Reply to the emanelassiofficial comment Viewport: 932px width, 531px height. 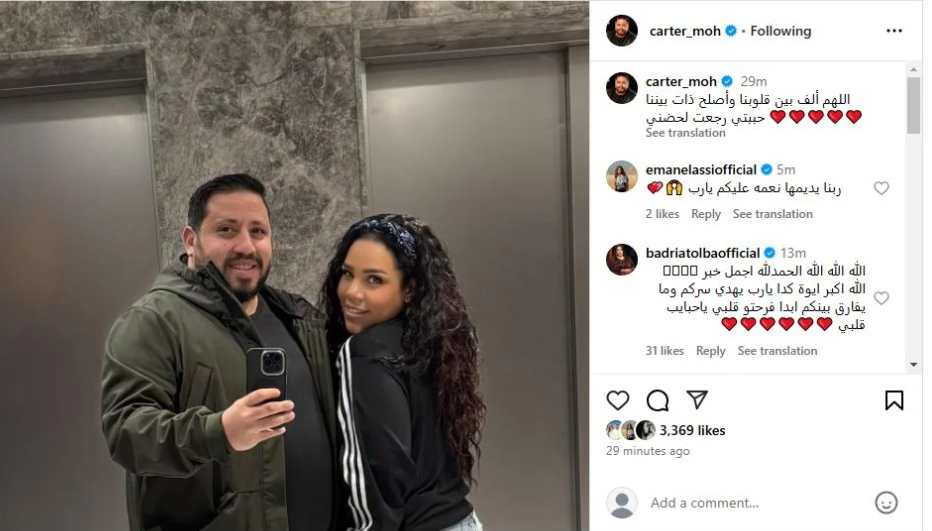pyautogui.click(x=706, y=214)
